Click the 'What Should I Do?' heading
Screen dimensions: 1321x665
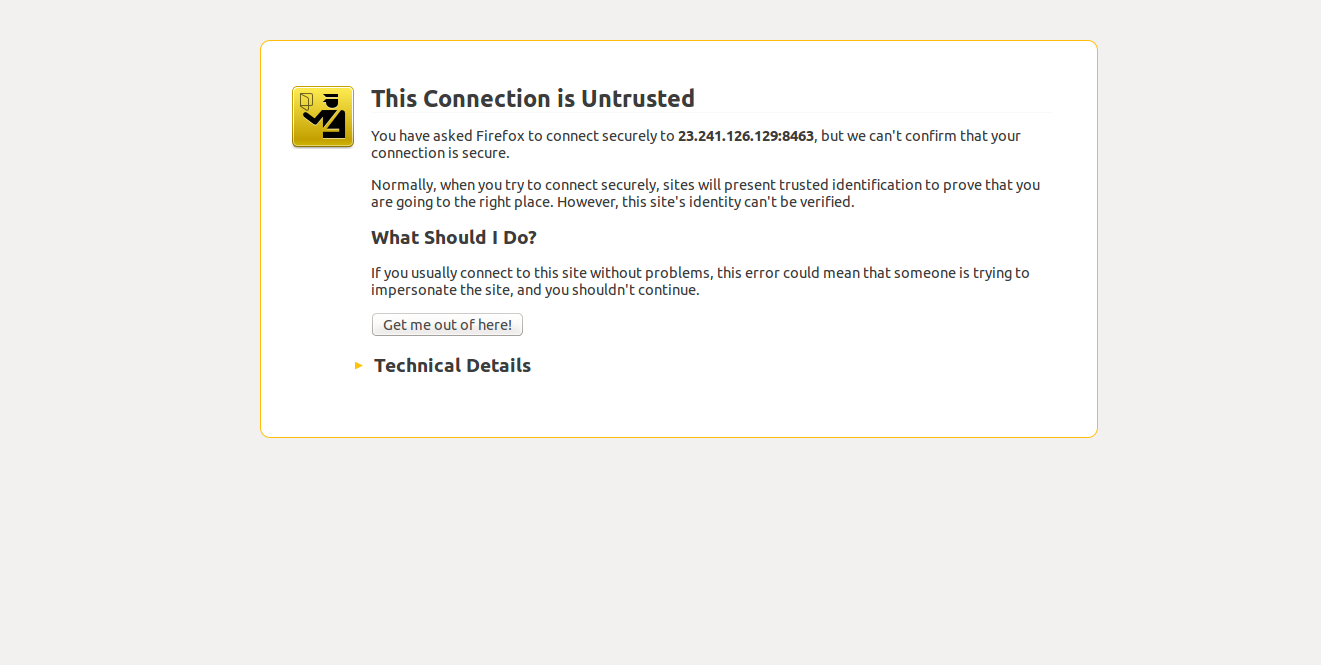click(x=454, y=238)
